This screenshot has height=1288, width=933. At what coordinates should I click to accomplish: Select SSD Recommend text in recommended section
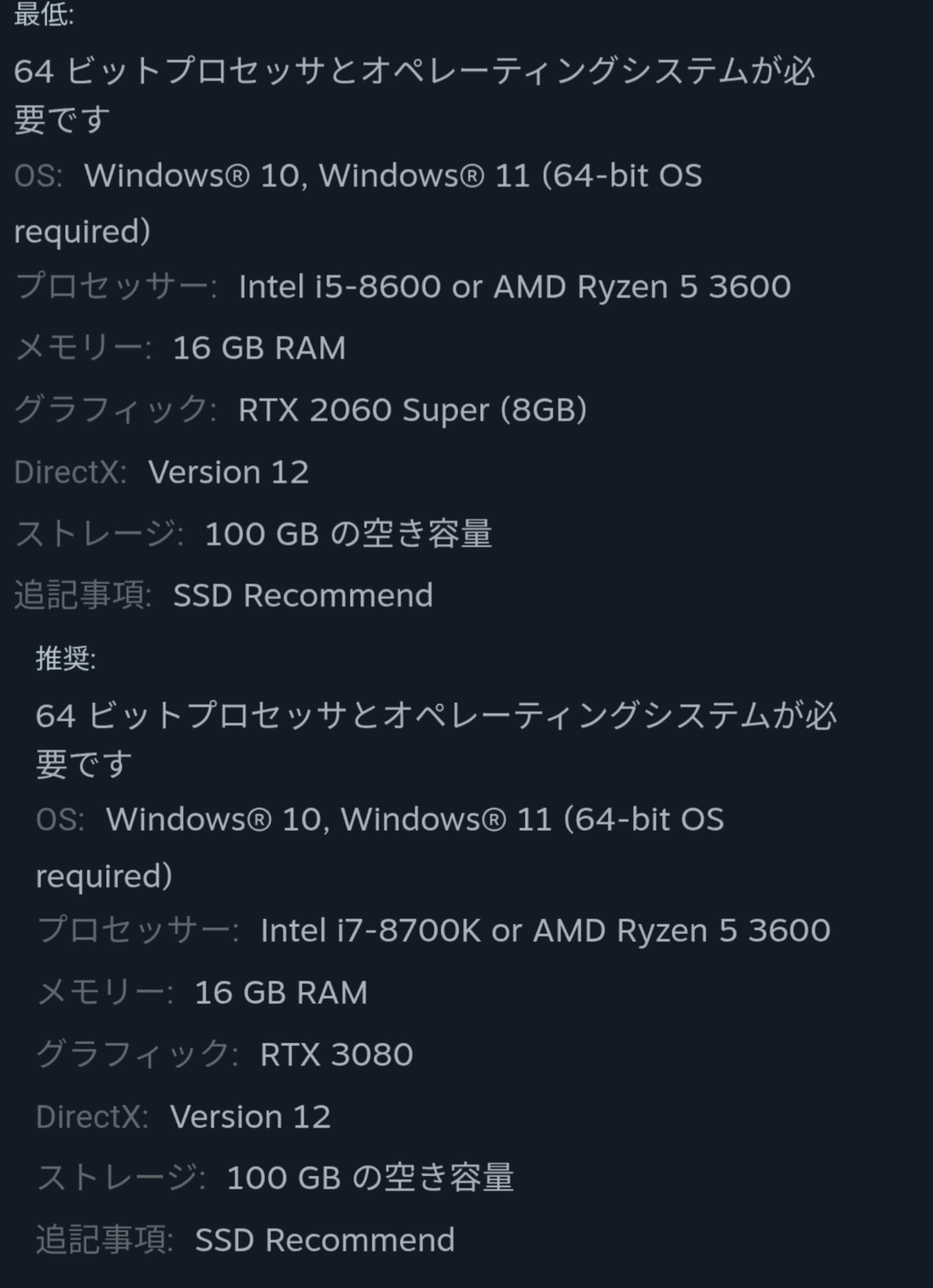click(x=324, y=1240)
